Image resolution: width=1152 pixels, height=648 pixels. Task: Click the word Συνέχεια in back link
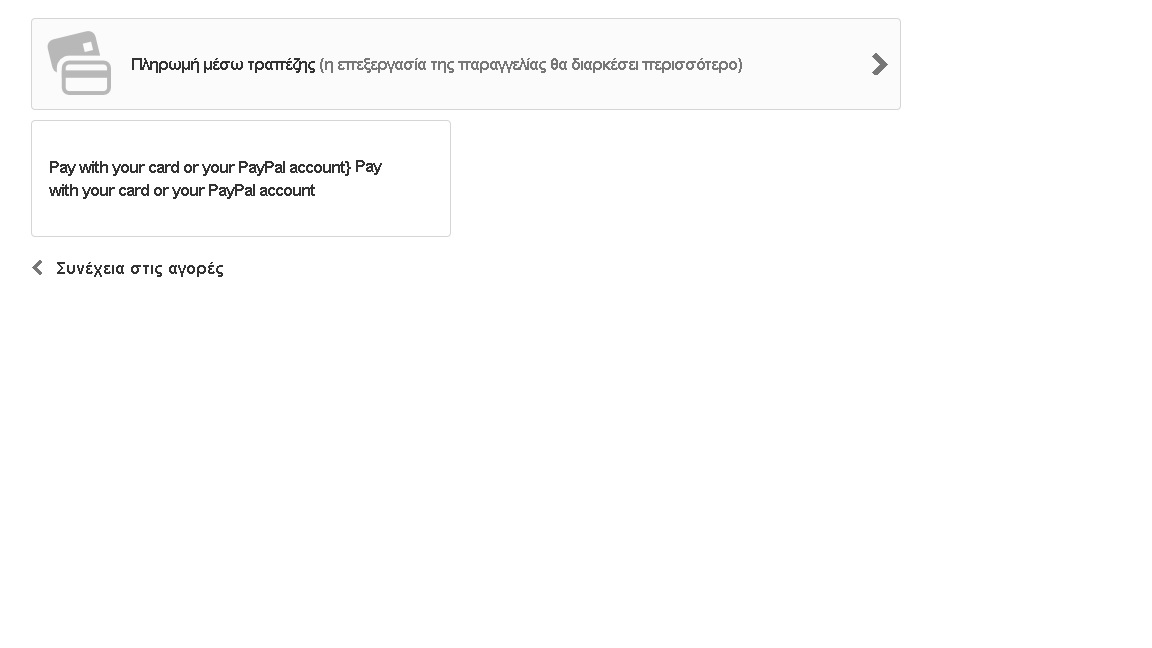coord(90,268)
